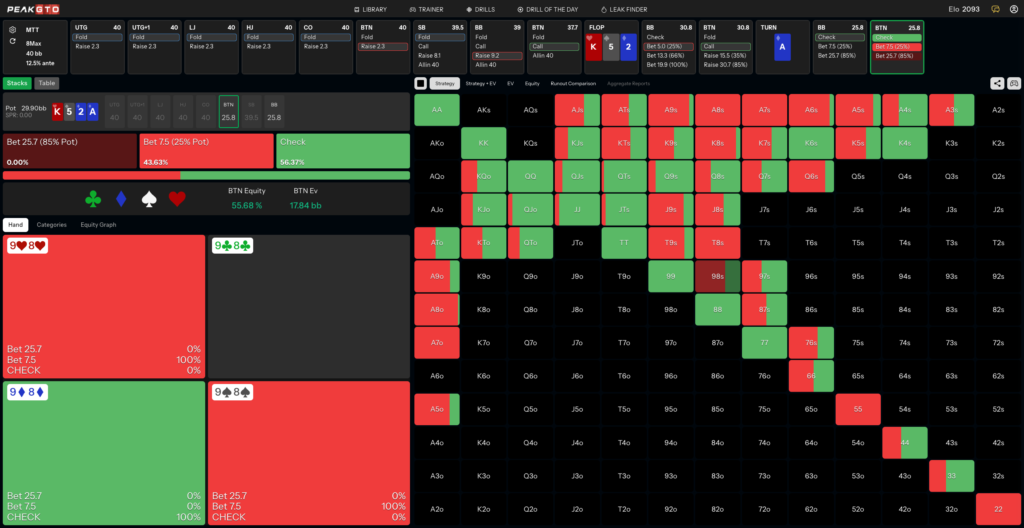Select the Bet 7.5 (25% Pot) action
The image size is (1024, 528).
pyautogui.click(x=206, y=151)
